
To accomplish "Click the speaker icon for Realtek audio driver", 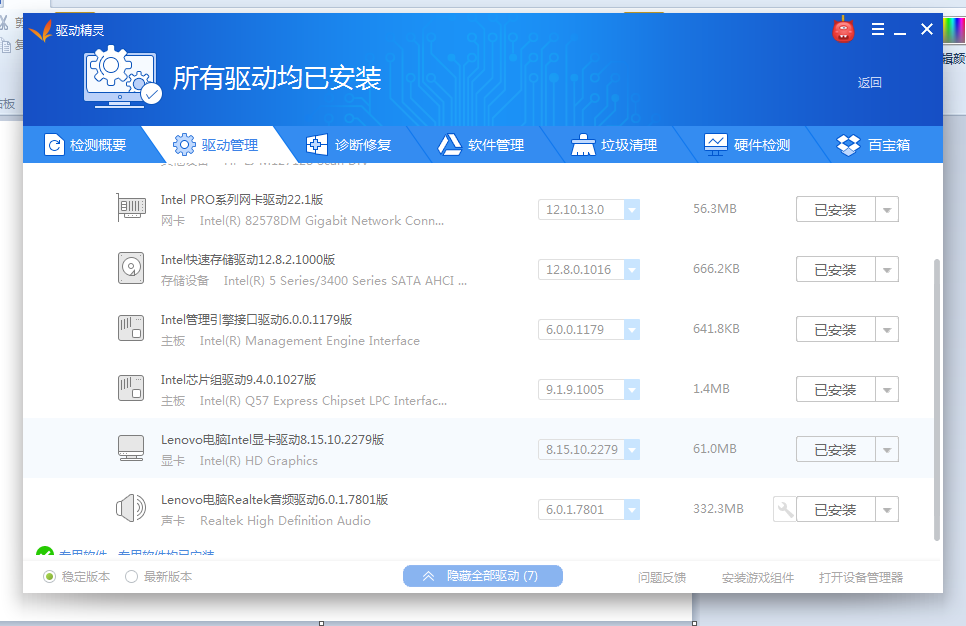I will pos(131,508).
